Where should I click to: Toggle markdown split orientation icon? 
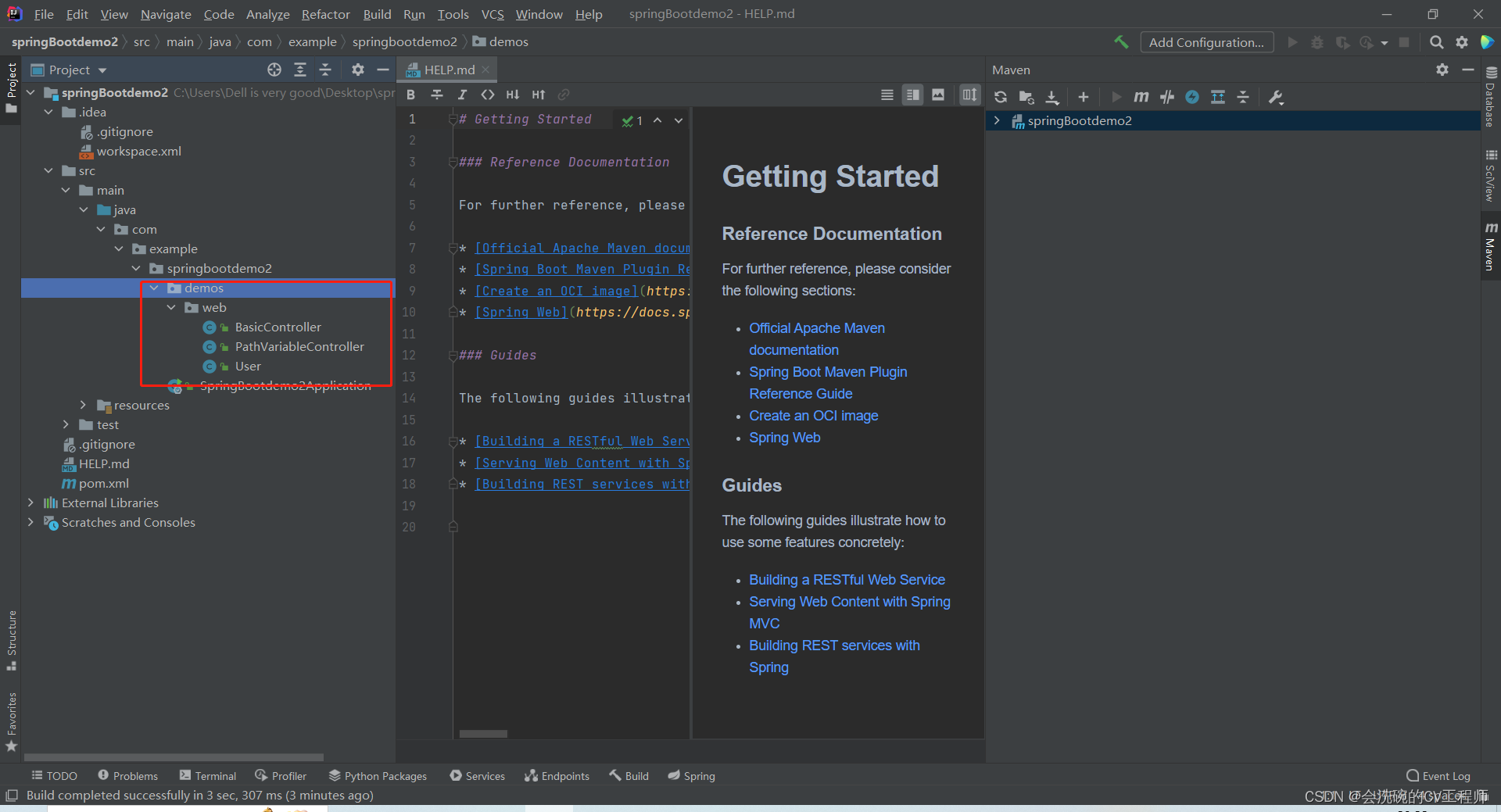(x=969, y=95)
